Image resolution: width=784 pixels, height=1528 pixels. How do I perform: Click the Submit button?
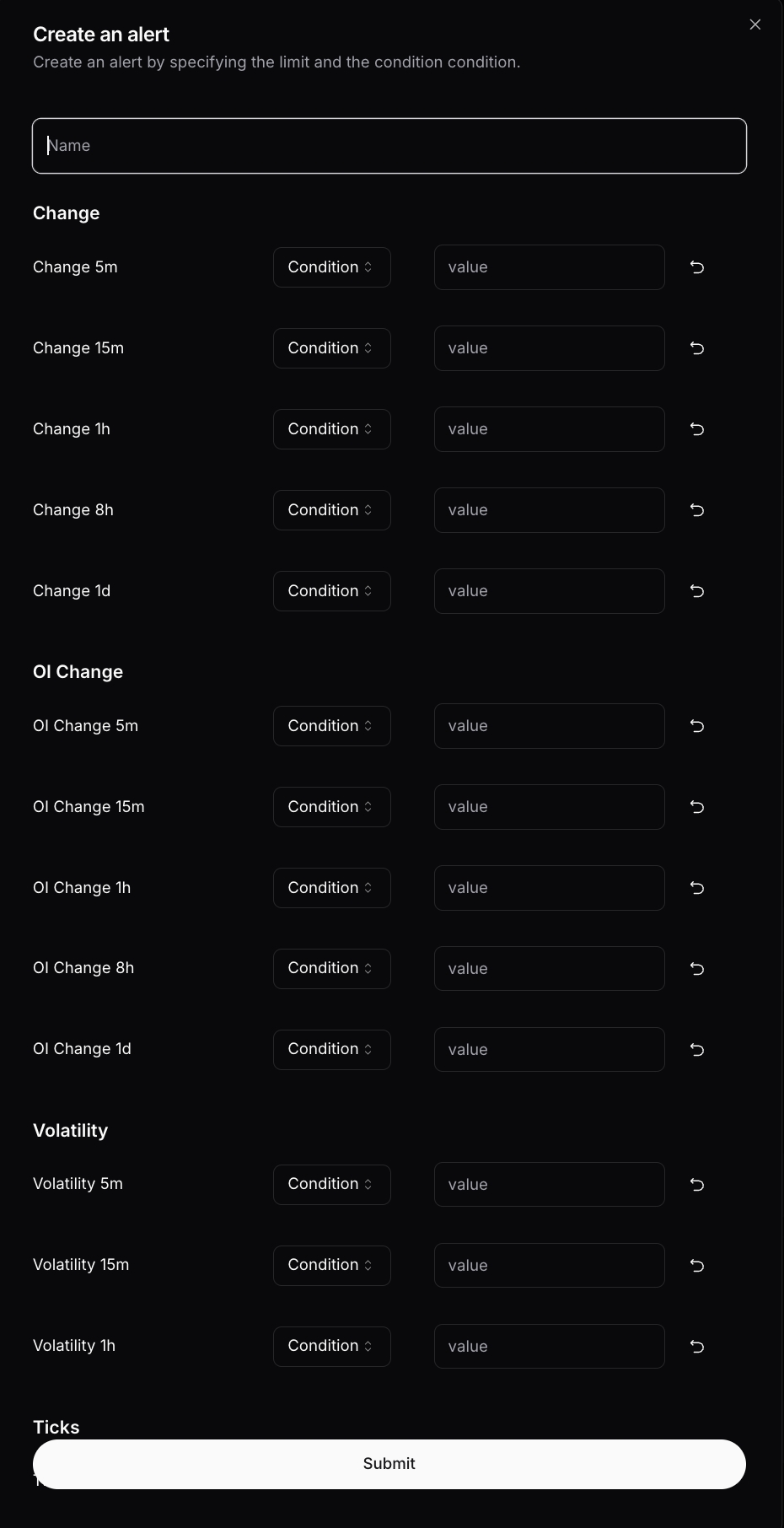pyautogui.click(x=389, y=1464)
